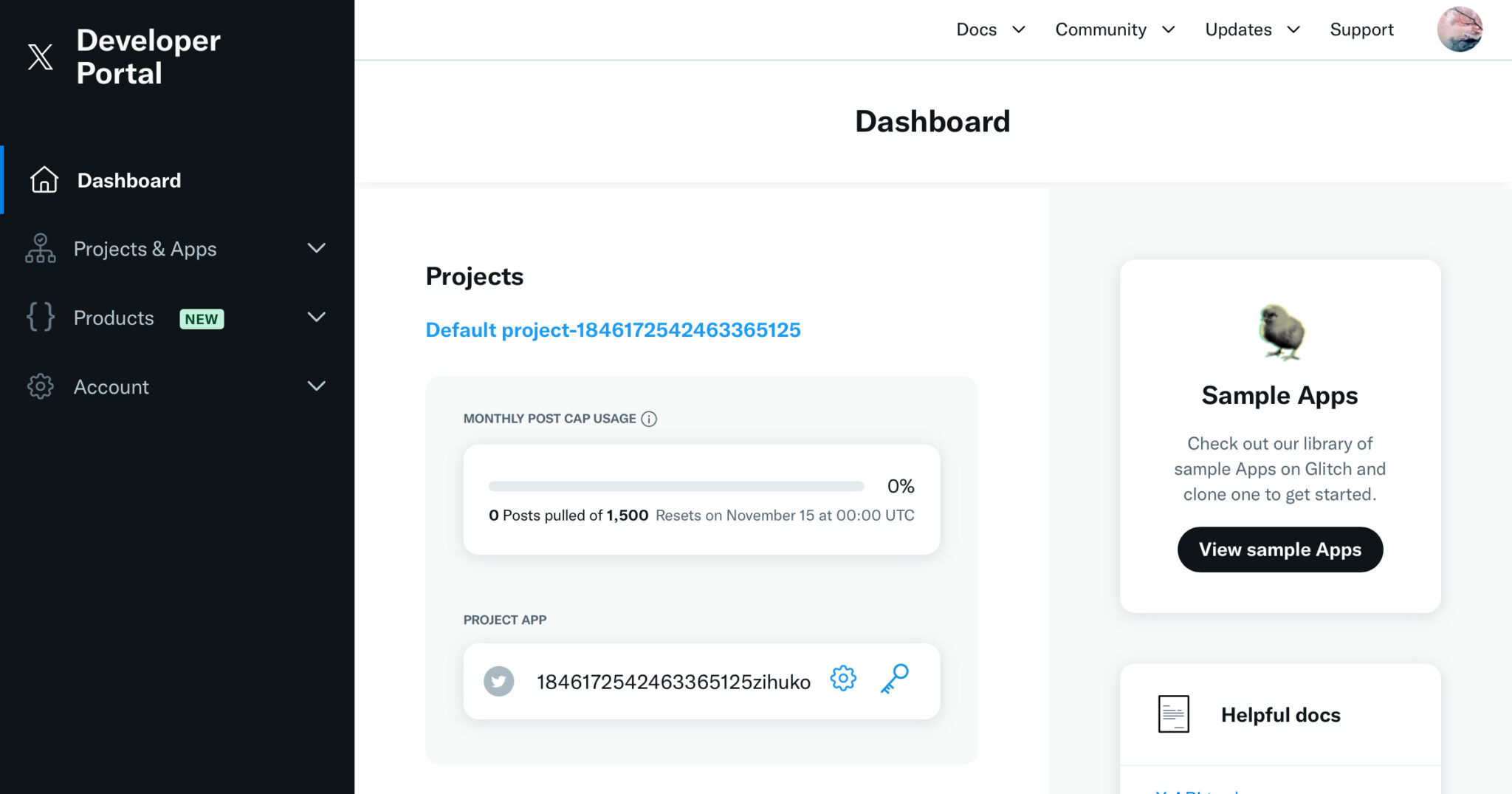Open the Default project link
This screenshot has height=794, width=1512.
[613, 329]
